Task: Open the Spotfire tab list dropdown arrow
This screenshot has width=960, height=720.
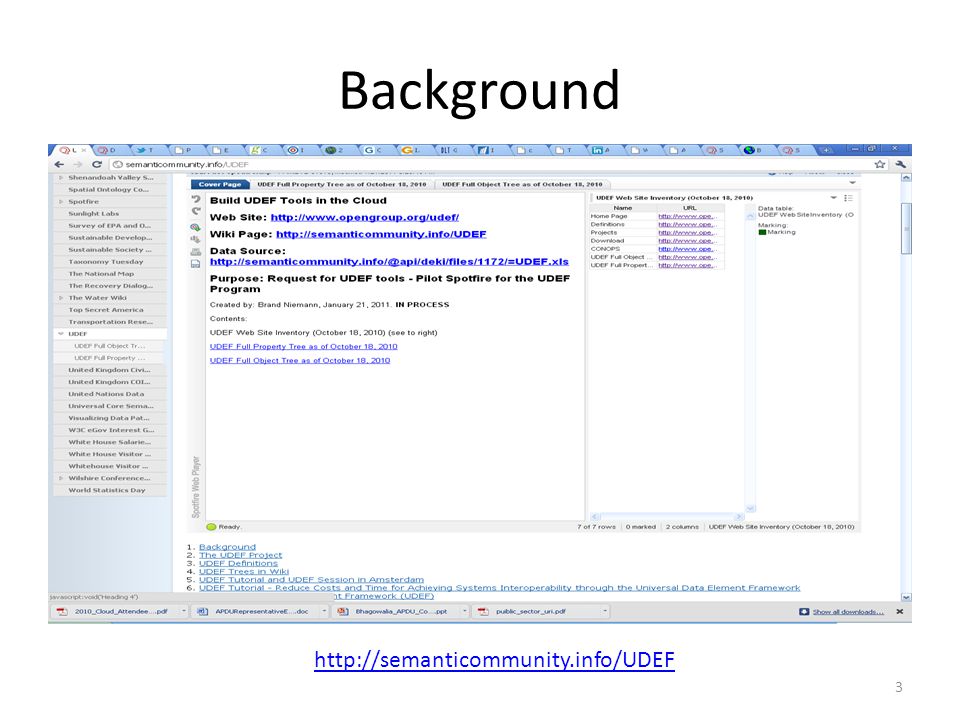Action: pyautogui.click(x=852, y=183)
